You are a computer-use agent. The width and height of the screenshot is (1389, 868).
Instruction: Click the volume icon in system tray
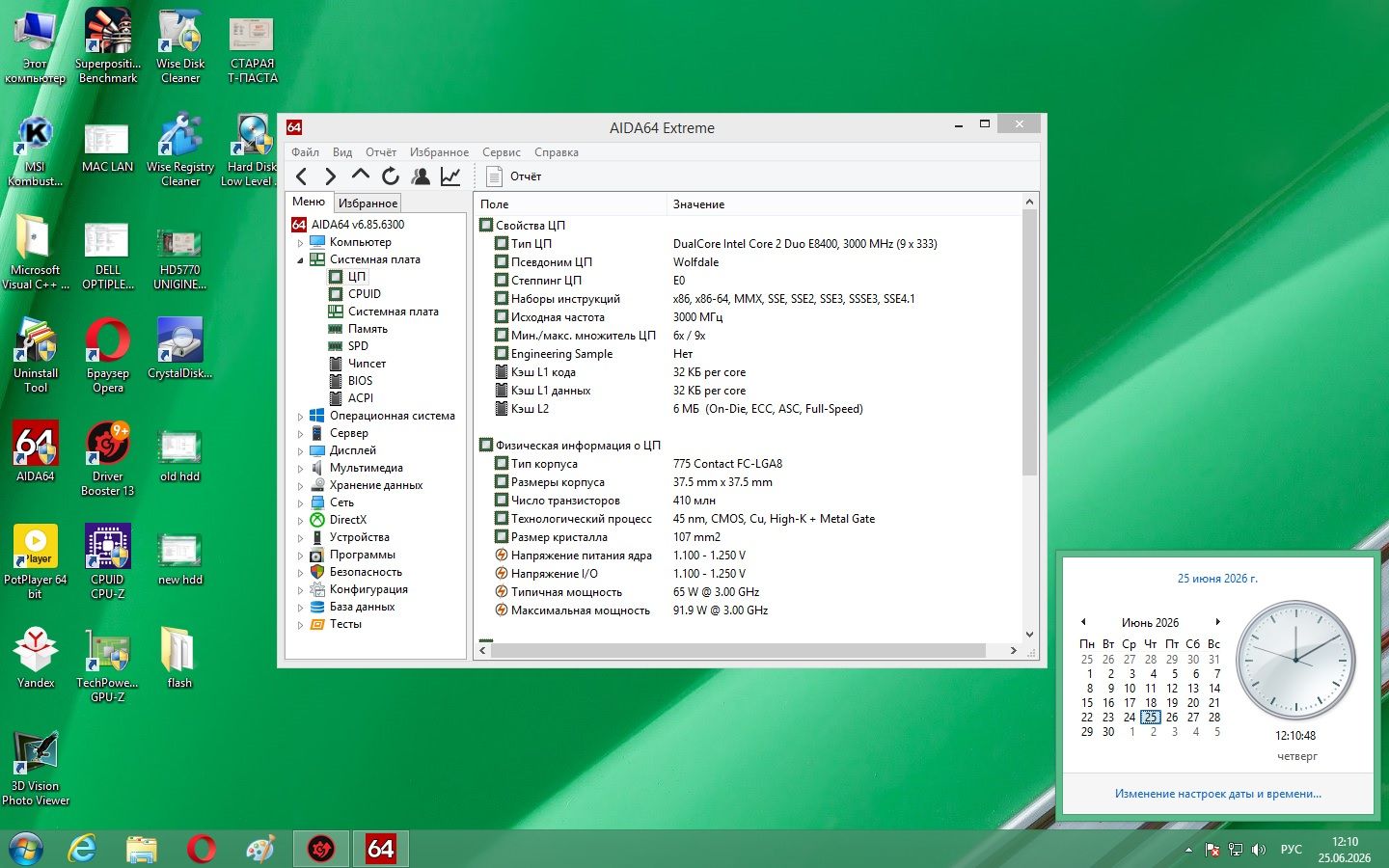(x=1258, y=850)
